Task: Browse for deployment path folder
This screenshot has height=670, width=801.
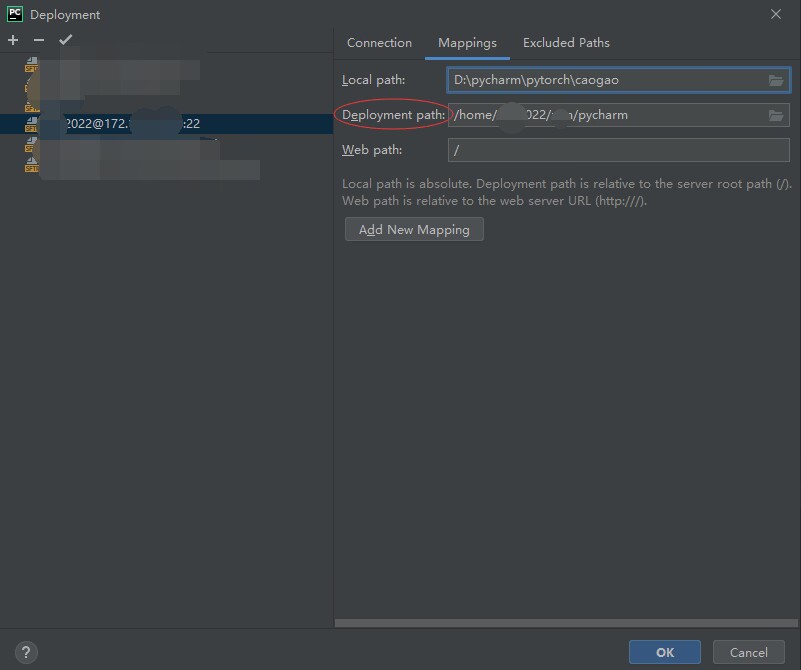Action: click(x=775, y=115)
